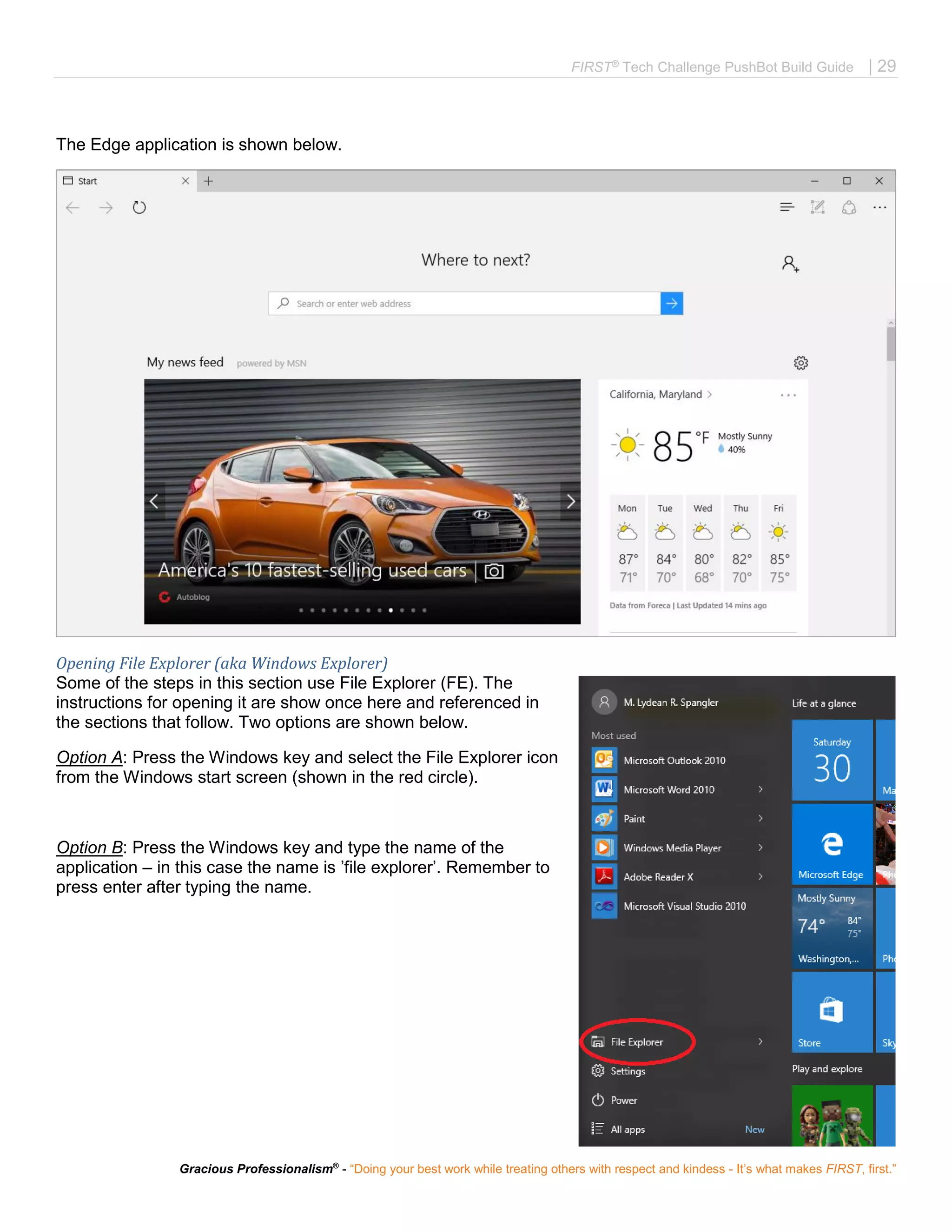
Task: Select Monday forecast tile
Action: [x=627, y=543]
